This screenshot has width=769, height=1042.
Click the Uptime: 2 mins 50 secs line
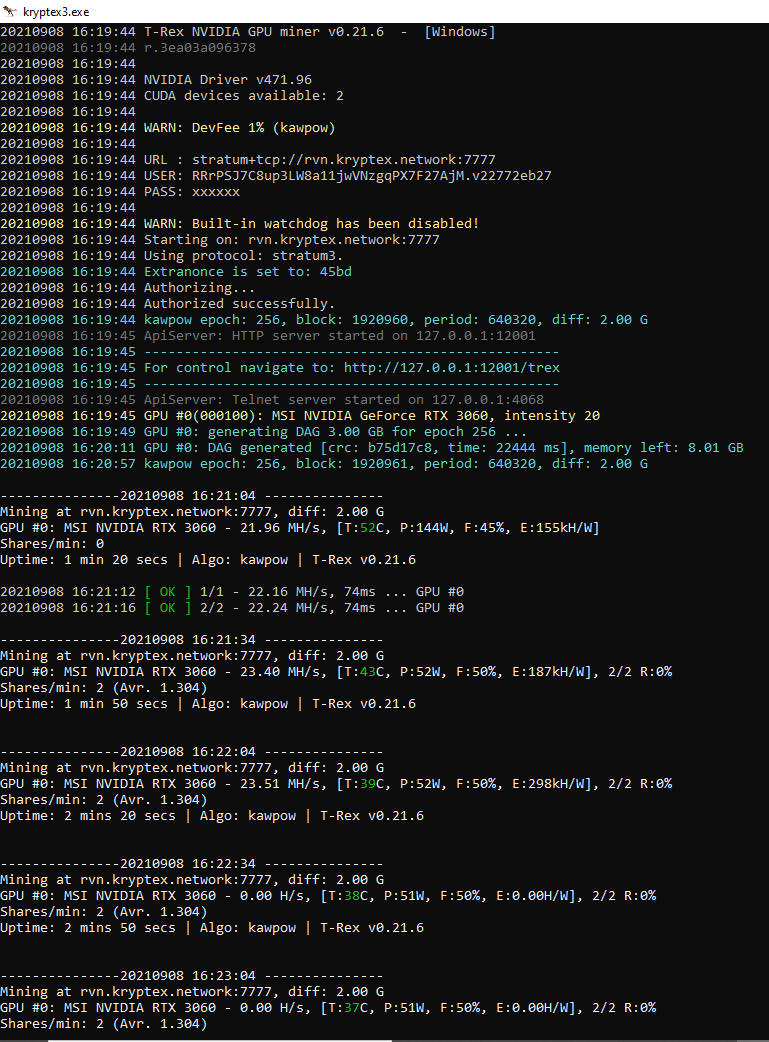212,928
